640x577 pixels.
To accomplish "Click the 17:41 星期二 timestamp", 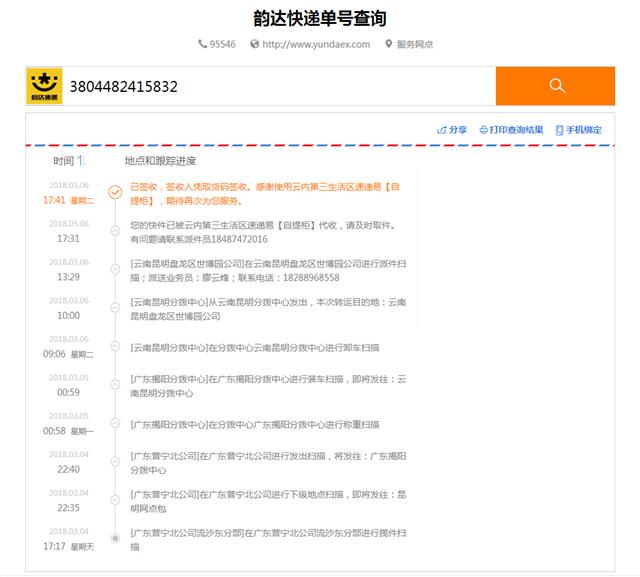I will (x=69, y=200).
